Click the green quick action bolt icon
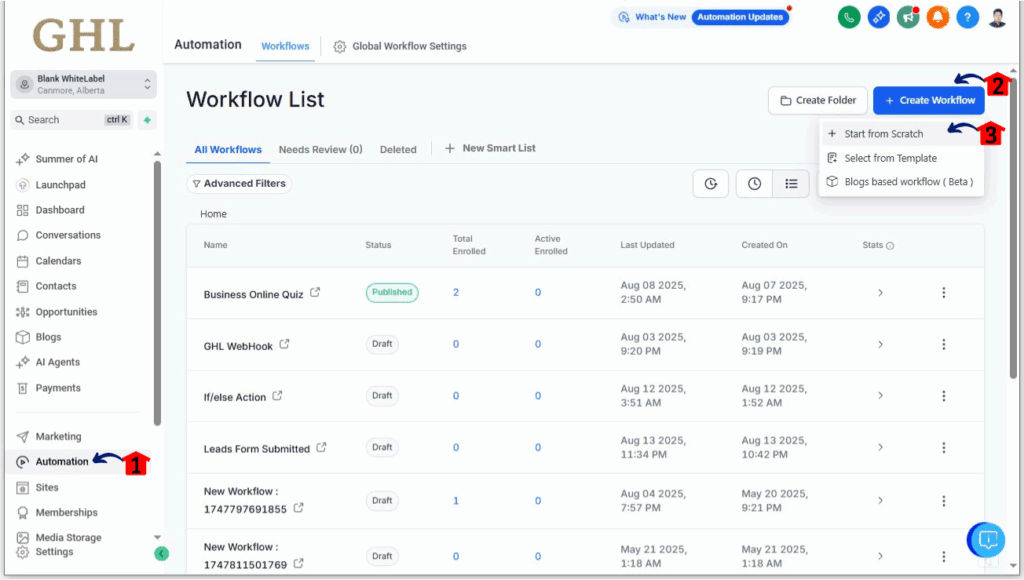Screen dimensions: 1024x580 click(147, 120)
